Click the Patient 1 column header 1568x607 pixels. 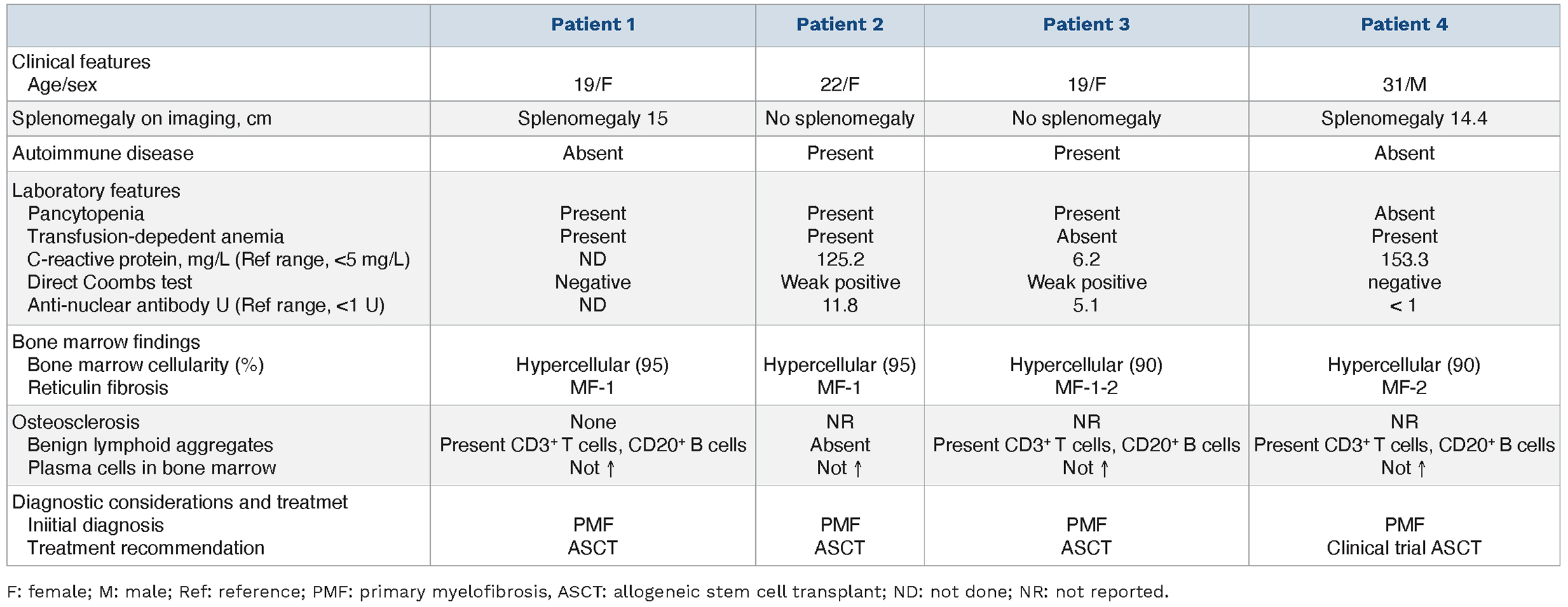tap(593, 25)
